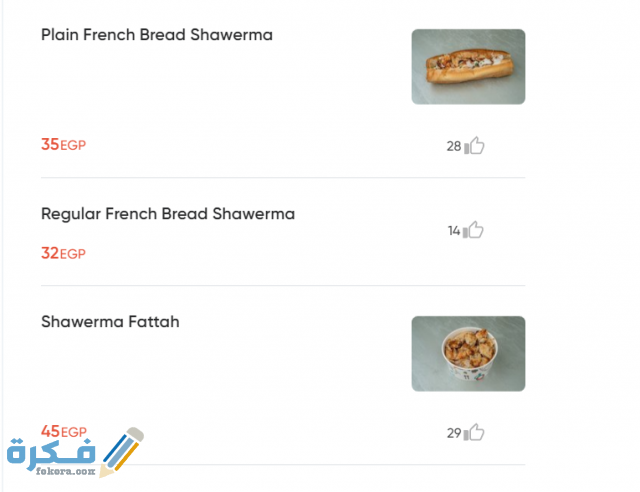
Task: Click thumbs-up icon for Plain French Bread Shawerma
Action: pyautogui.click(x=475, y=146)
